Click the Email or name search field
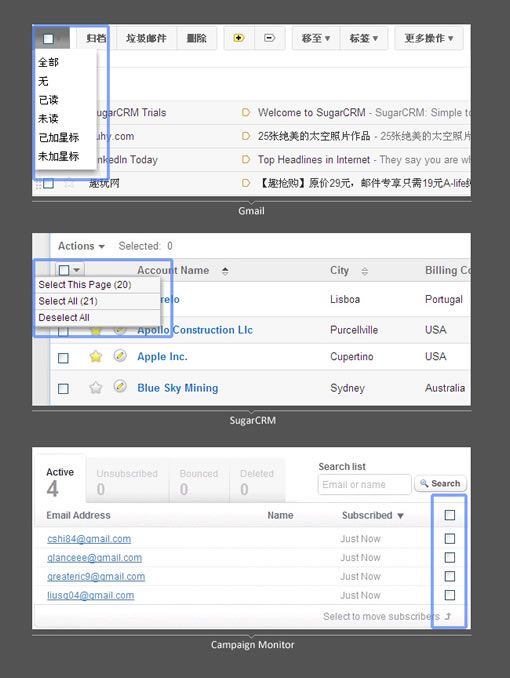 click(x=364, y=484)
